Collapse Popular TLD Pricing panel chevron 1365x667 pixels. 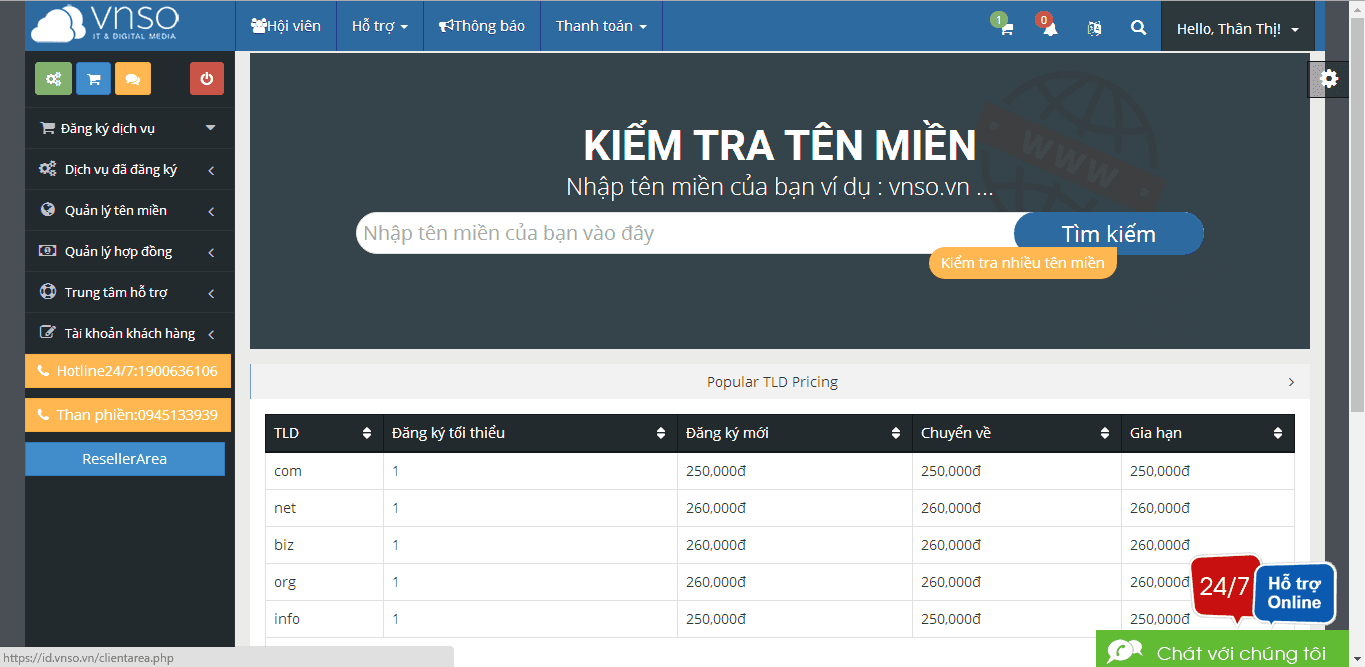[1291, 382]
